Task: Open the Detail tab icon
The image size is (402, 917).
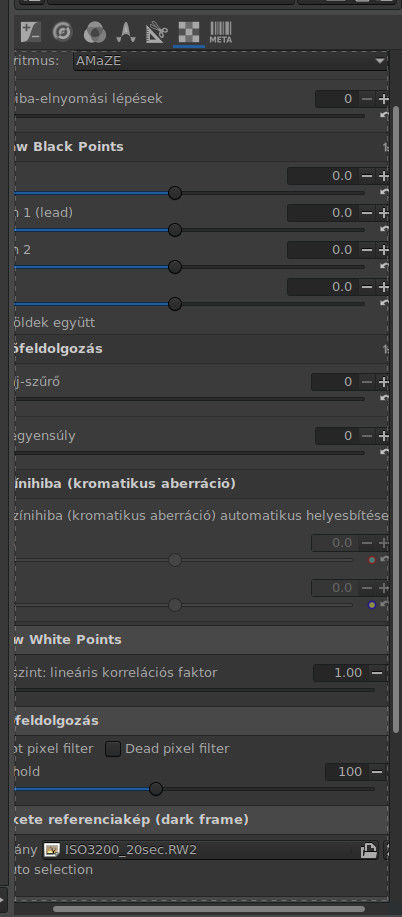Action: pos(61,32)
